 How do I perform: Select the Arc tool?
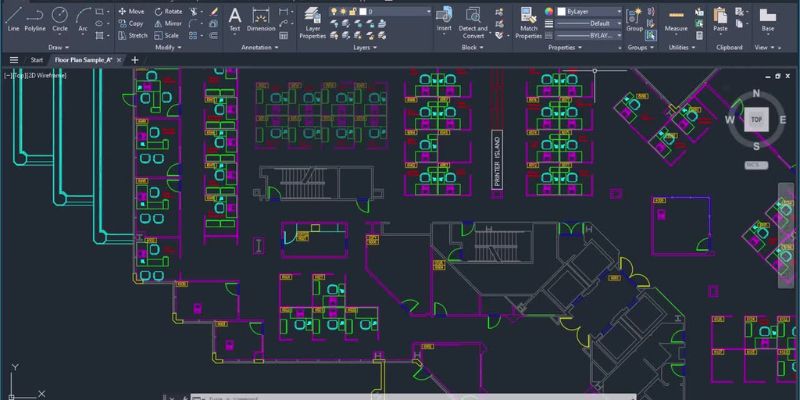(83, 20)
